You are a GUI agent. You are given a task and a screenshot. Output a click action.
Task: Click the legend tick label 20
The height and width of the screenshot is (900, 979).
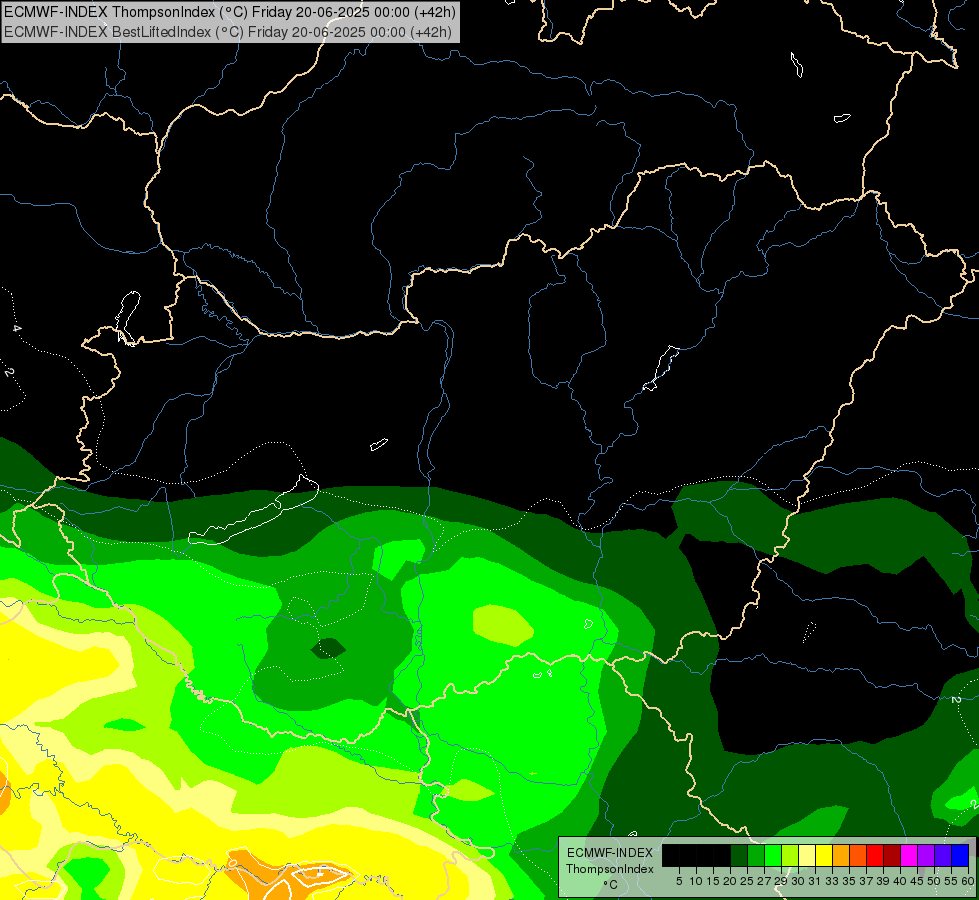coord(730,881)
